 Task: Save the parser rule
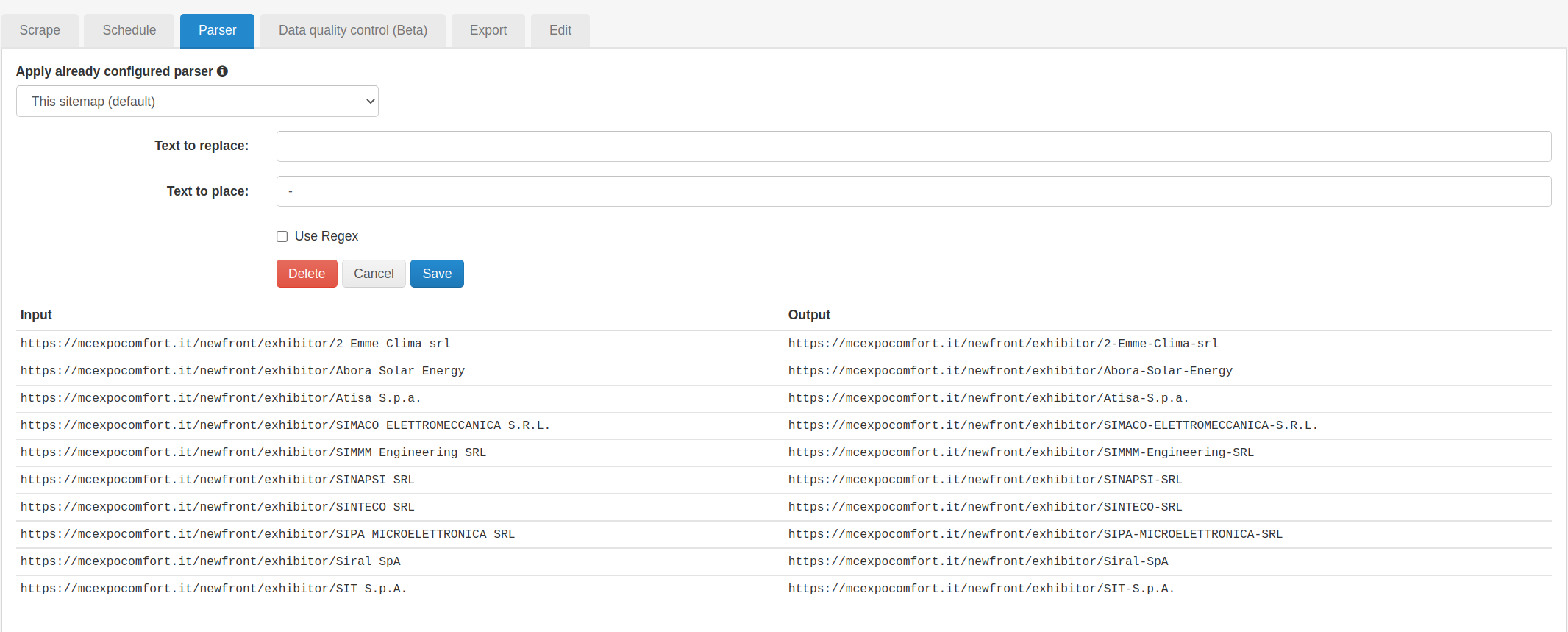click(x=437, y=274)
